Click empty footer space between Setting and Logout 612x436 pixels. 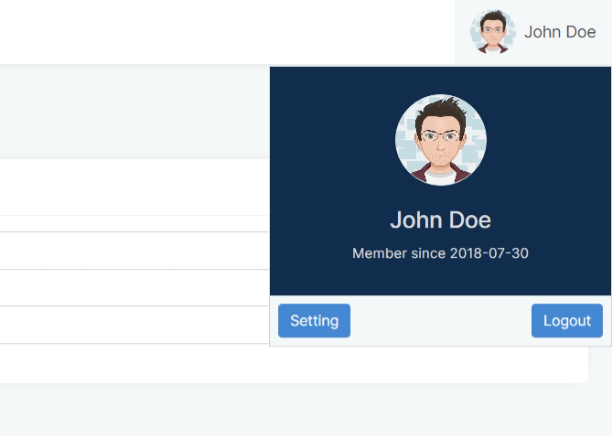(x=440, y=321)
